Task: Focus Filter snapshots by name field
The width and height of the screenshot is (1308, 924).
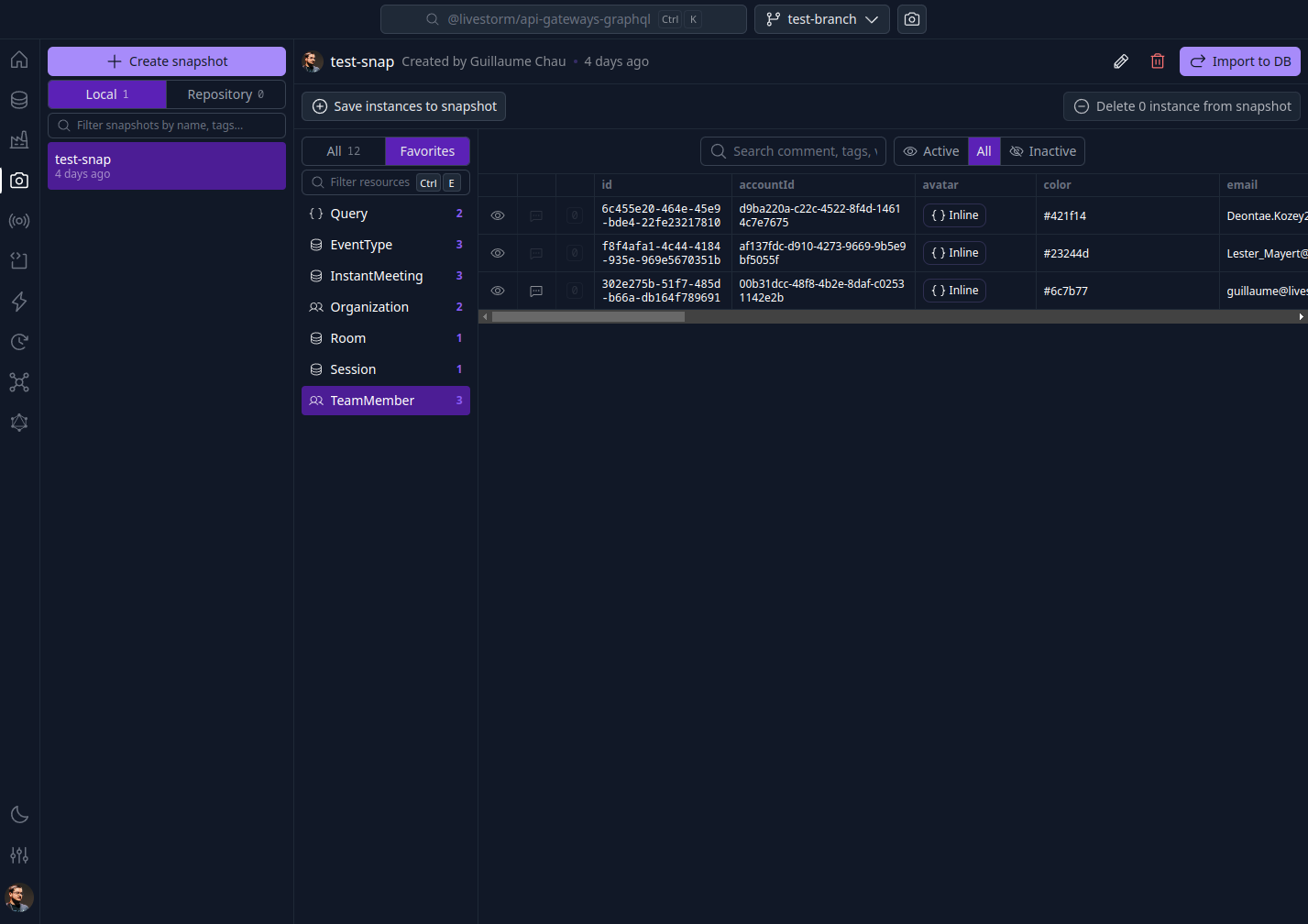Action: [167, 126]
